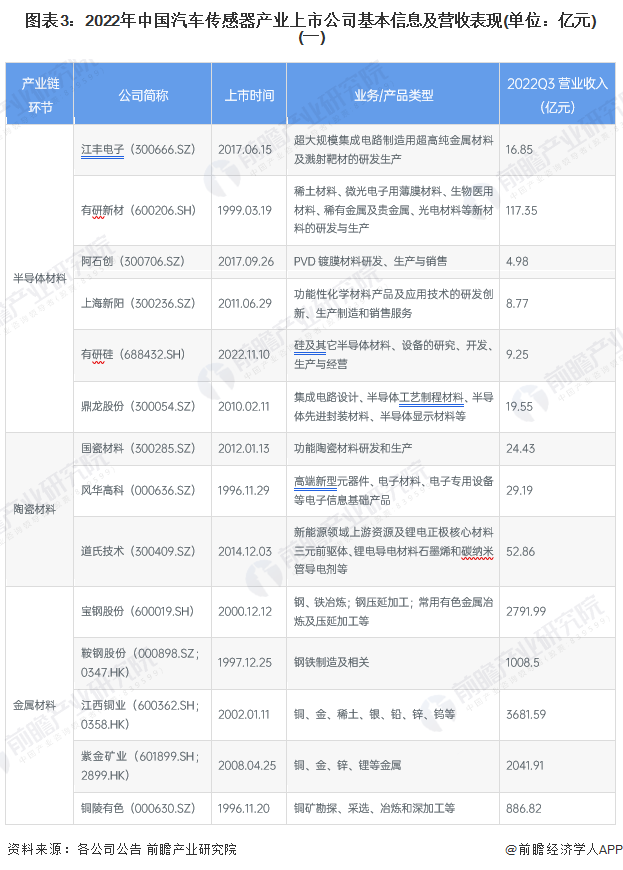Click revenue value 3681.59
Viewport: 623px width, 870px height.
point(526,715)
